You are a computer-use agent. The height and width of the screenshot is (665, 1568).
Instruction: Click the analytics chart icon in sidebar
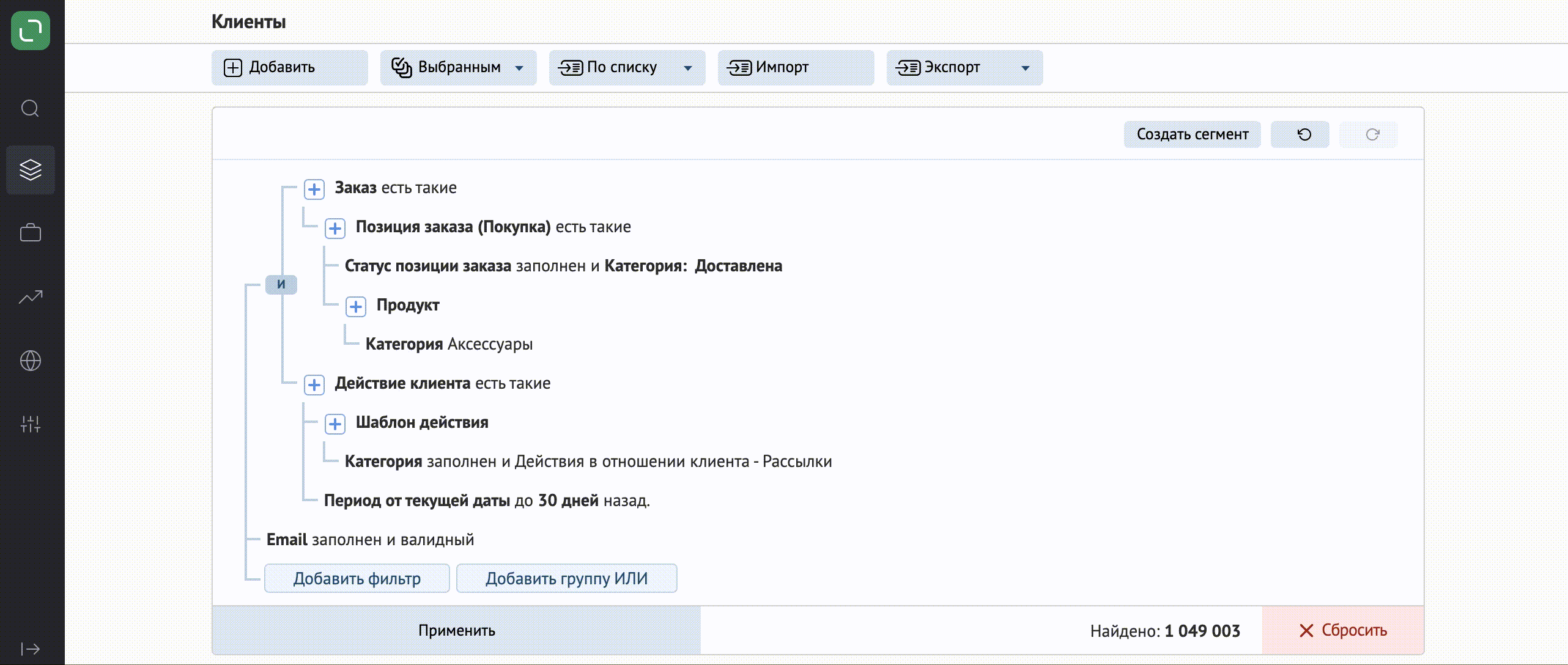pyautogui.click(x=30, y=297)
